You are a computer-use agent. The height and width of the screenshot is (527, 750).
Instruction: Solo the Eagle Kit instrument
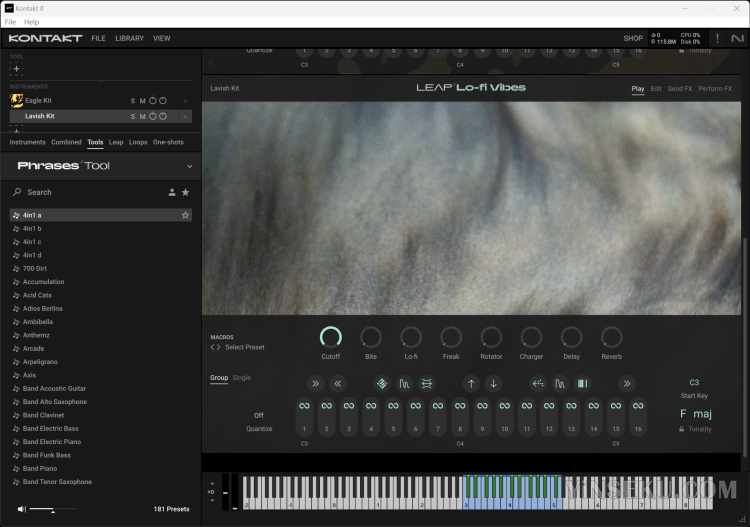[x=133, y=101]
